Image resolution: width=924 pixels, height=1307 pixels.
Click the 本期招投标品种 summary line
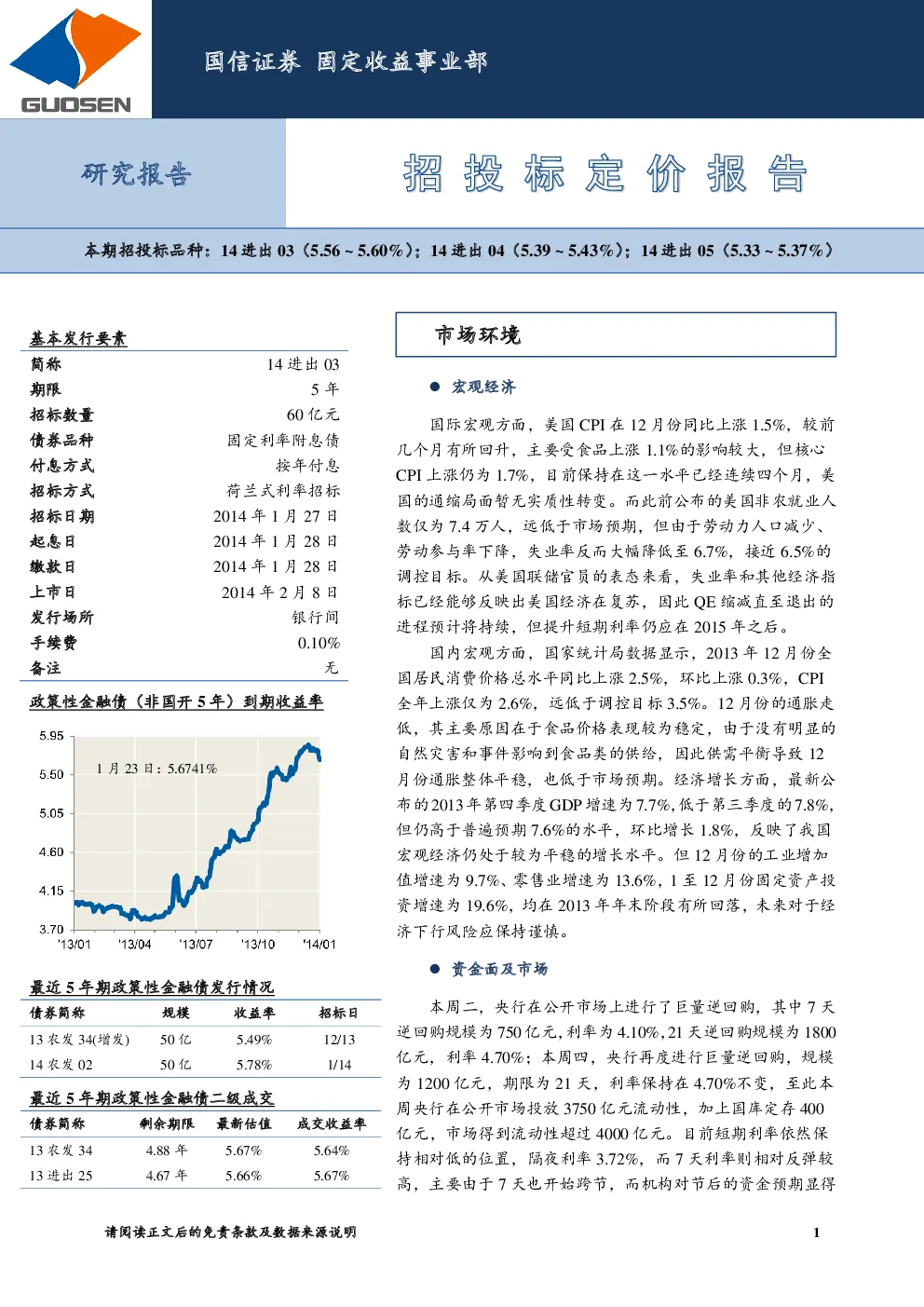[461, 251]
